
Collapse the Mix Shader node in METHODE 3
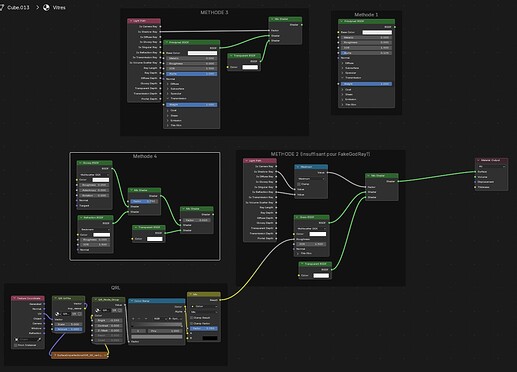pos(272,19)
